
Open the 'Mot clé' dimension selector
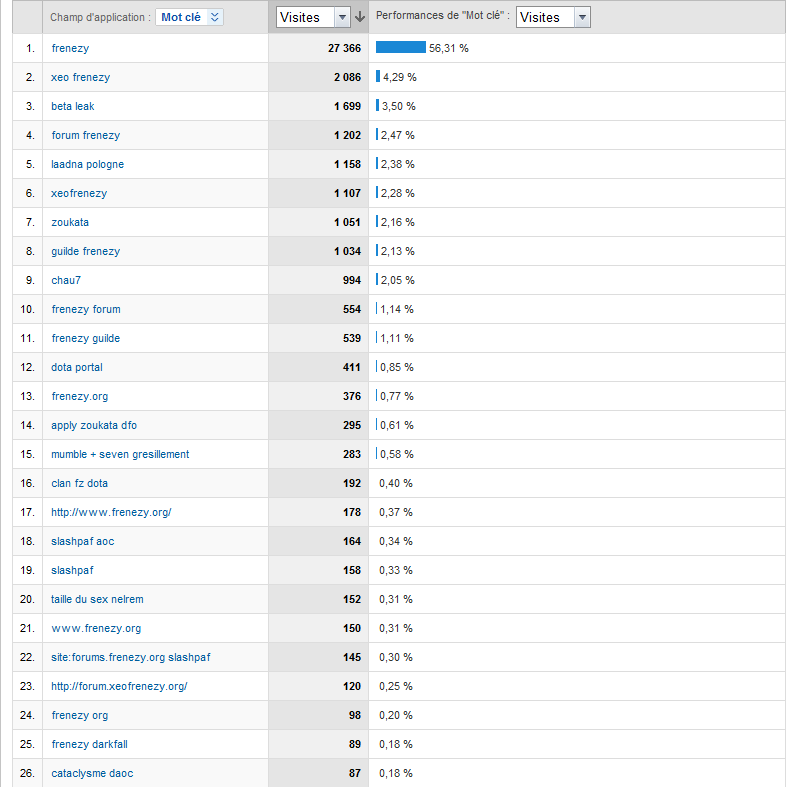tap(189, 17)
